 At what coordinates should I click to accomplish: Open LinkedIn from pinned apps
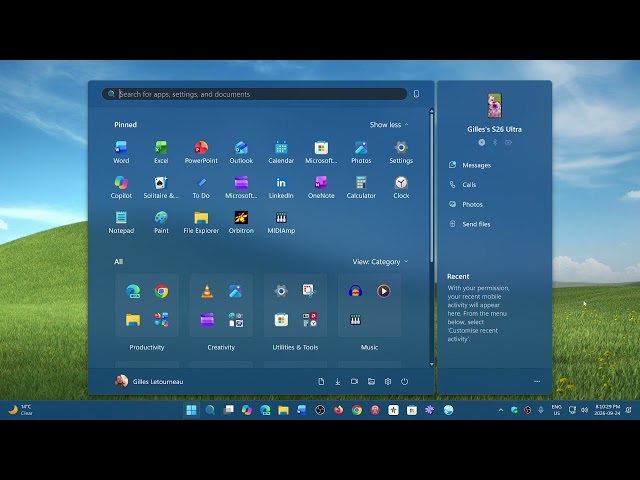(281, 187)
